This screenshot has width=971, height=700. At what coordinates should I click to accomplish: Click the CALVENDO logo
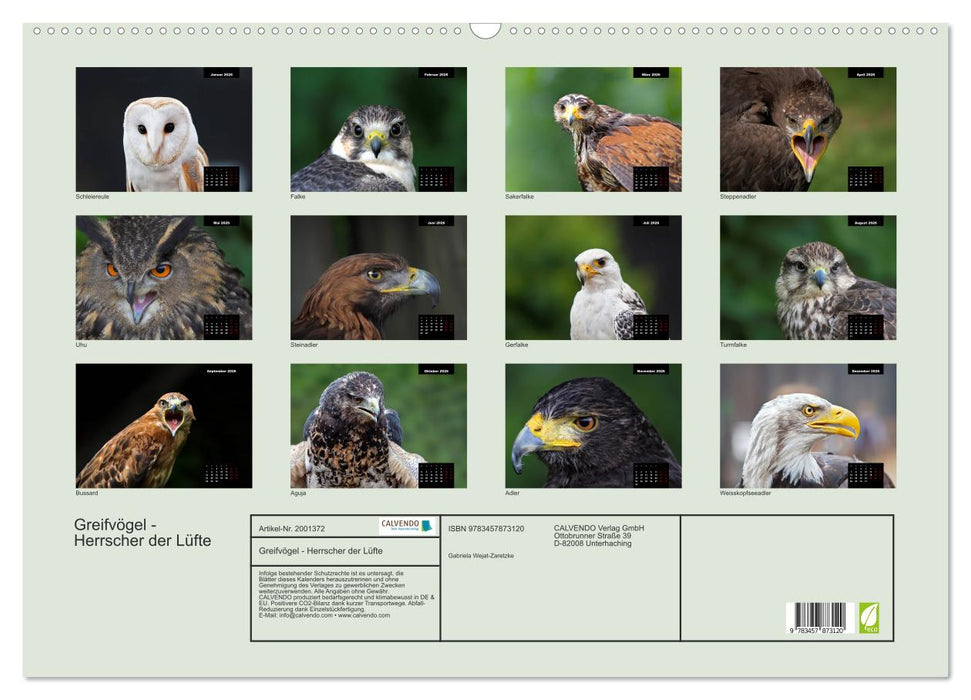pyautogui.click(x=407, y=526)
